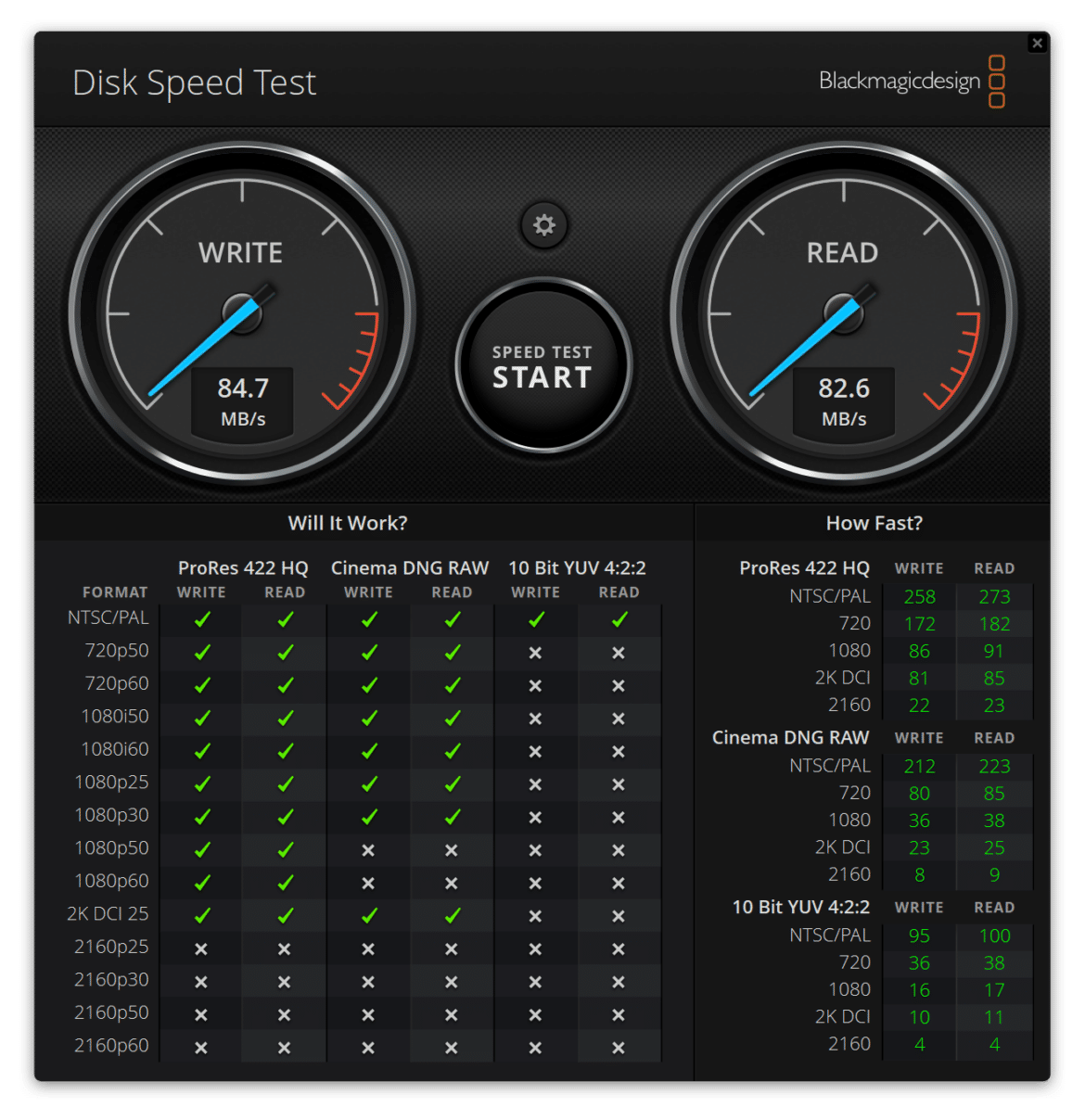Image resolution: width=1085 pixels, height=1120 pixels.
Task: Click the READ gauge label
Action: click(x=842, y=253)
